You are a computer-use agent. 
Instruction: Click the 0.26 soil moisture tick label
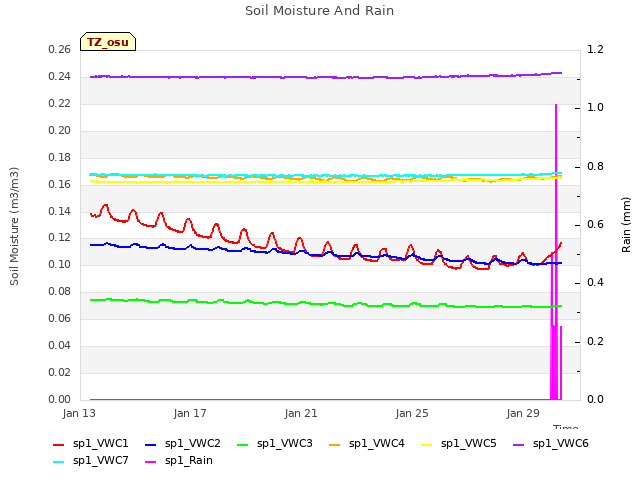60,49
